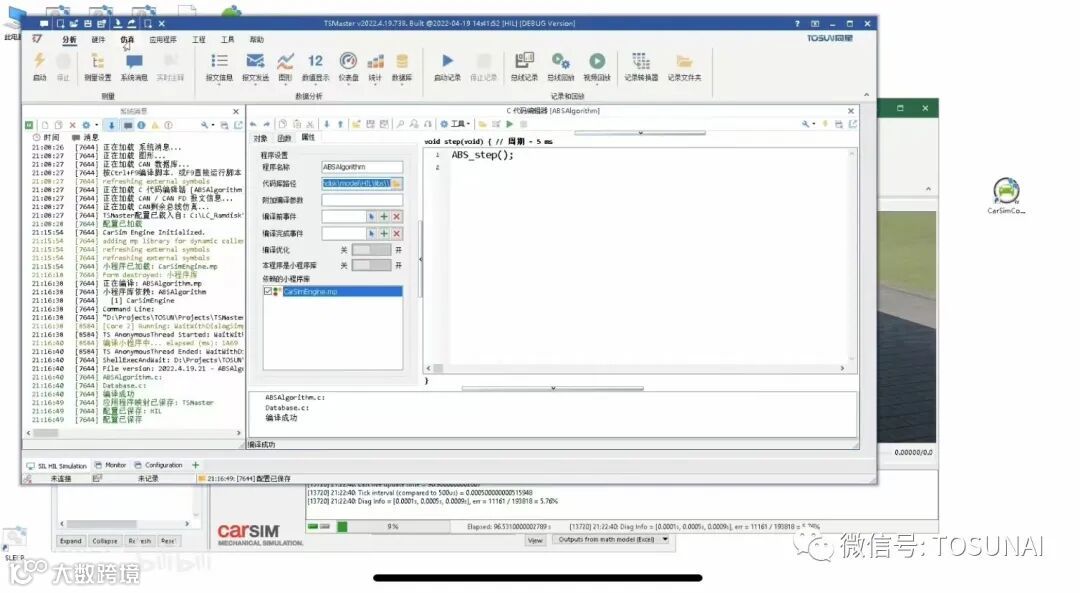
Task: Collapse the editor's top pane with the down chevron
Action: 640,132
